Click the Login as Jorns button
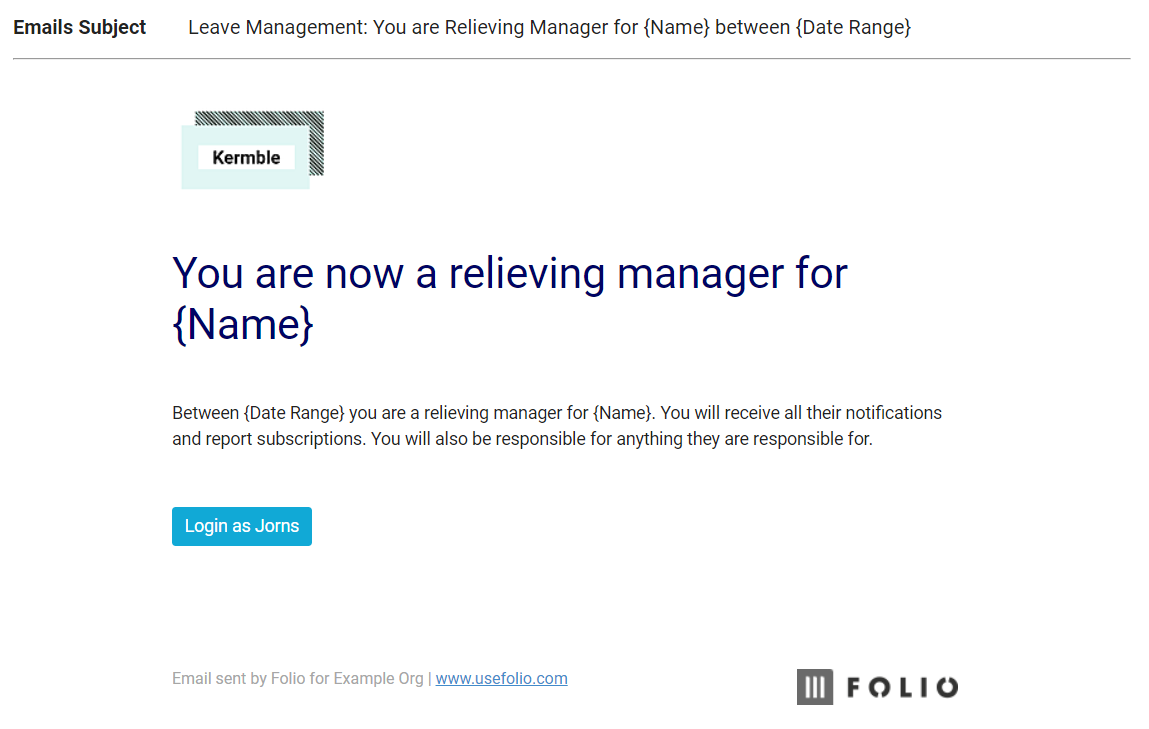 (242, 526)
